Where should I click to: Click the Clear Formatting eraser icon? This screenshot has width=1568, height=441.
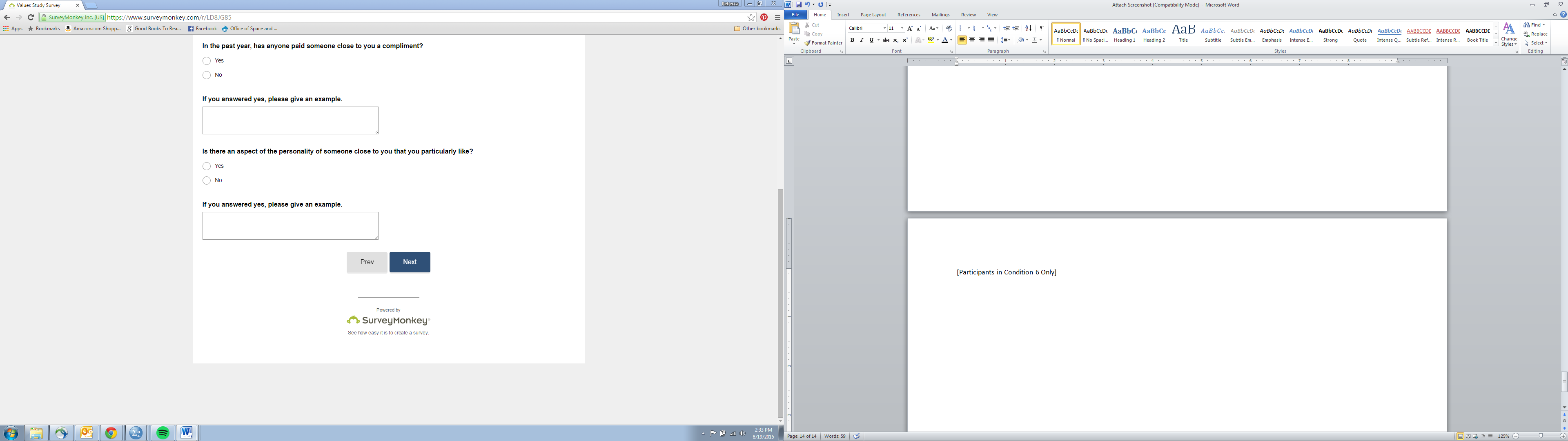(x=948, y=29)
